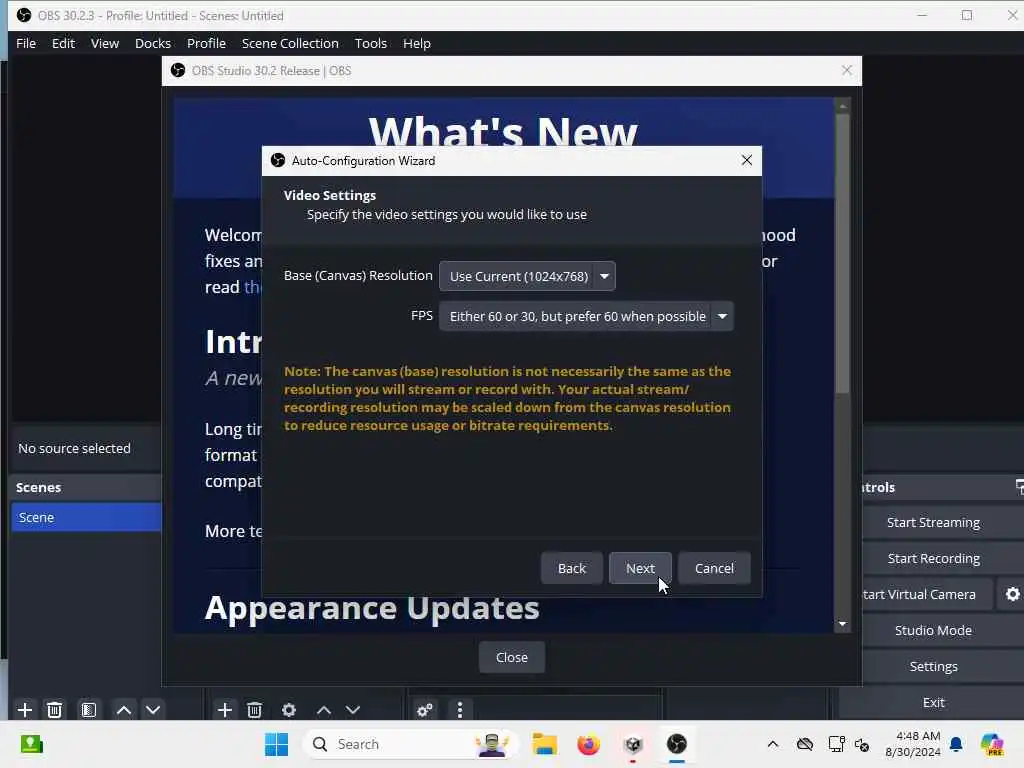Click the Windows Start button

click(276, 744)
